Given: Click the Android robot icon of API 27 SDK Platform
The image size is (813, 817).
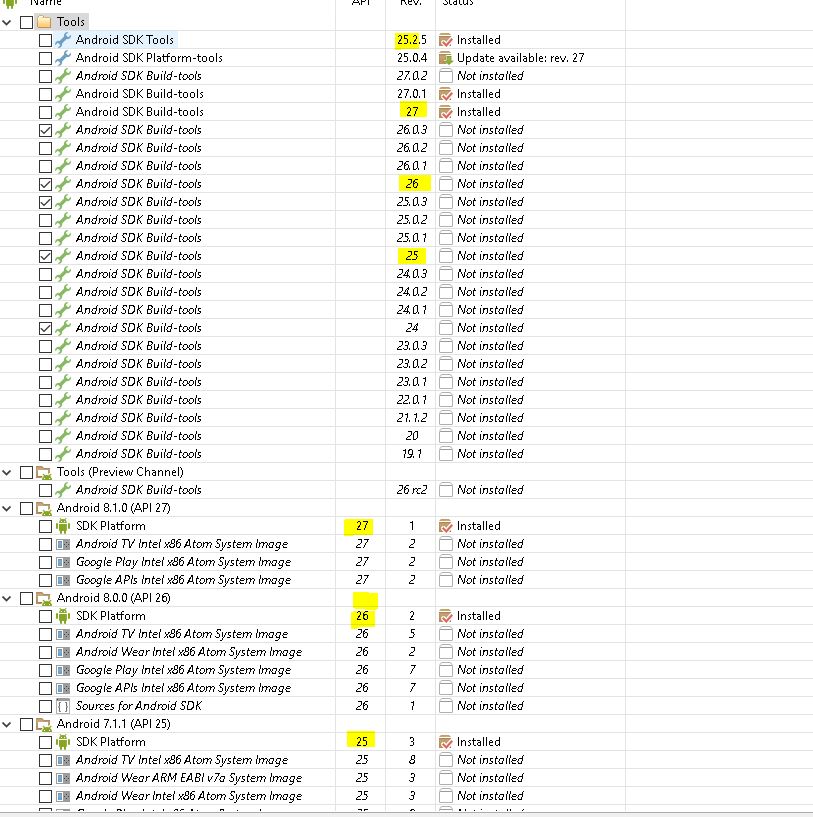Looking at the screenshot, I should (63, 526).
